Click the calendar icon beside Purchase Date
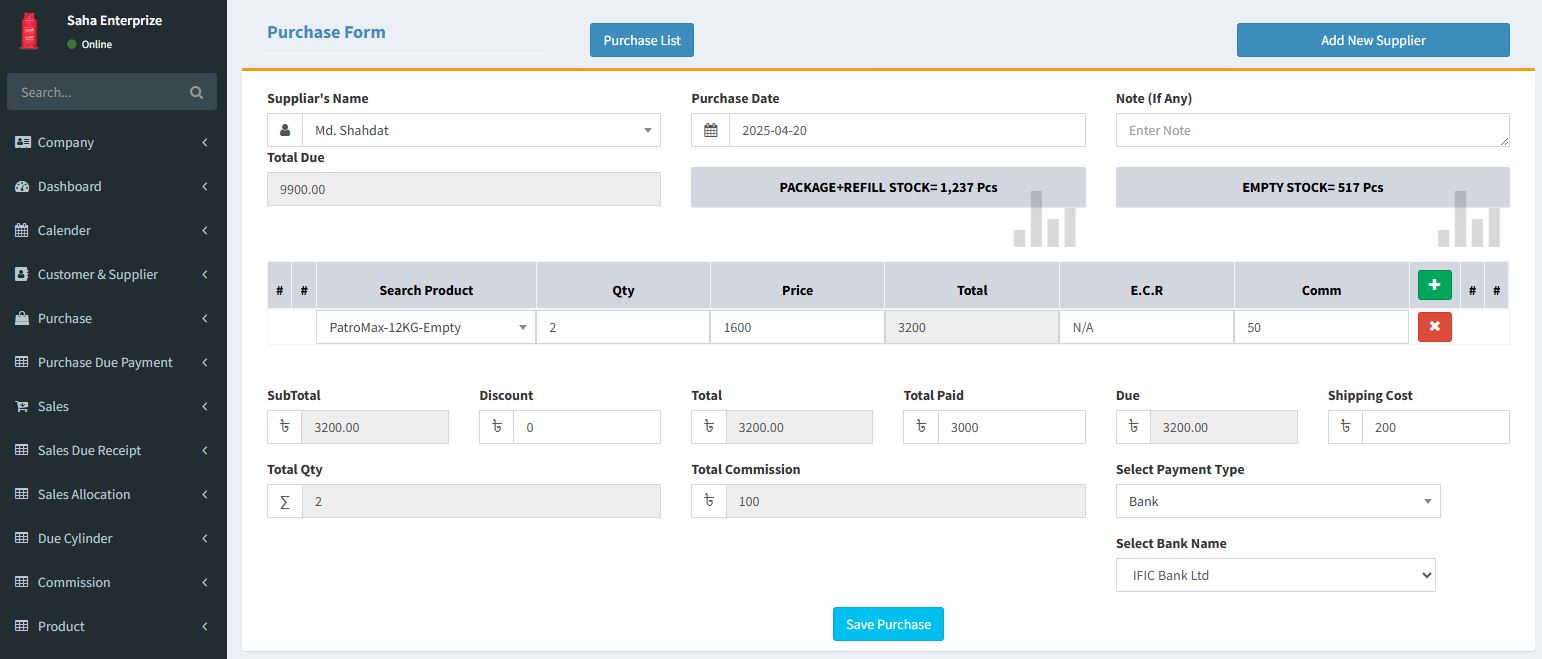 pyautogui.click(x=710, y=130)
